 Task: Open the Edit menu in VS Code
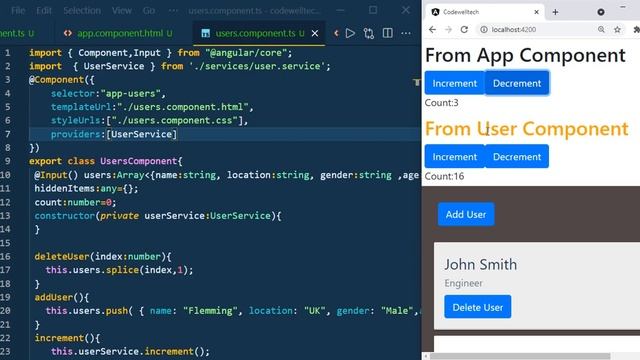[44, 11]
